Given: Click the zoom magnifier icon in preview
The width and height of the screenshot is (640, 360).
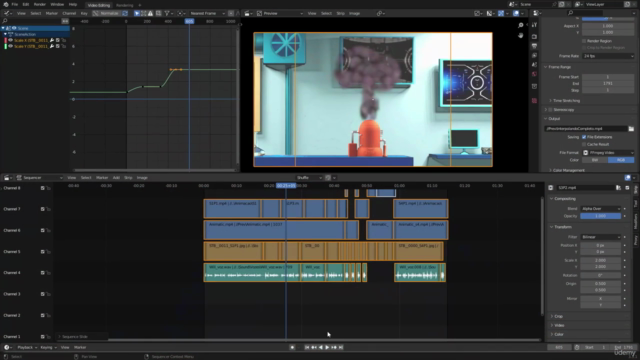Looking at the screenshot, I should 520,25.
